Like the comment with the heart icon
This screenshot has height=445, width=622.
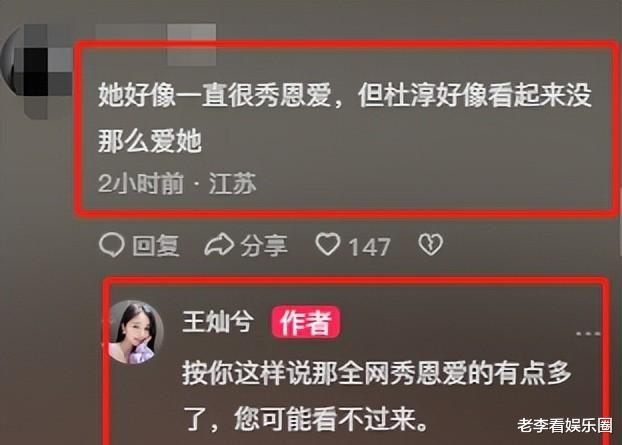[x=328, y=244]
